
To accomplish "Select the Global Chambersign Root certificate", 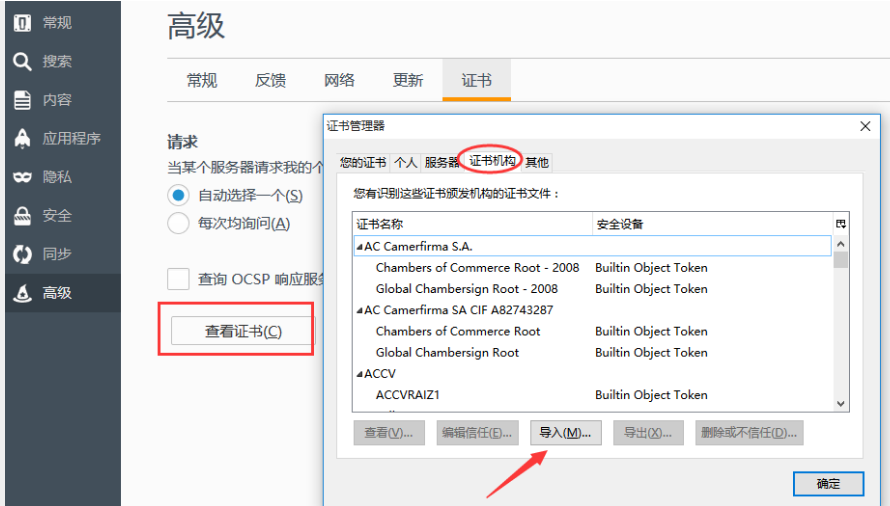I will pyautogui.click(x=447, y=353).
